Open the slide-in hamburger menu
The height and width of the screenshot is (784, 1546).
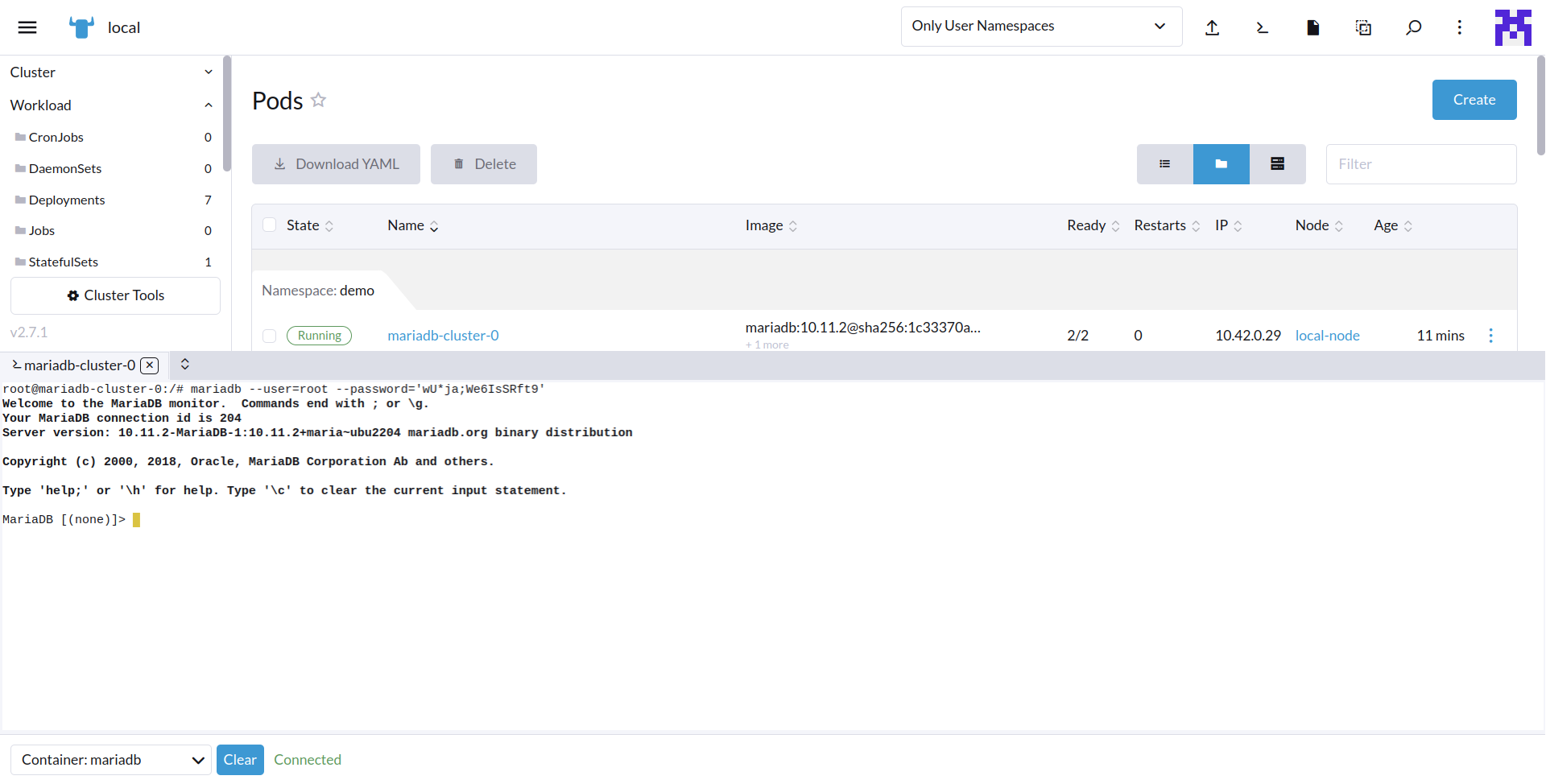pyautogui.click(x=27, y=27)
